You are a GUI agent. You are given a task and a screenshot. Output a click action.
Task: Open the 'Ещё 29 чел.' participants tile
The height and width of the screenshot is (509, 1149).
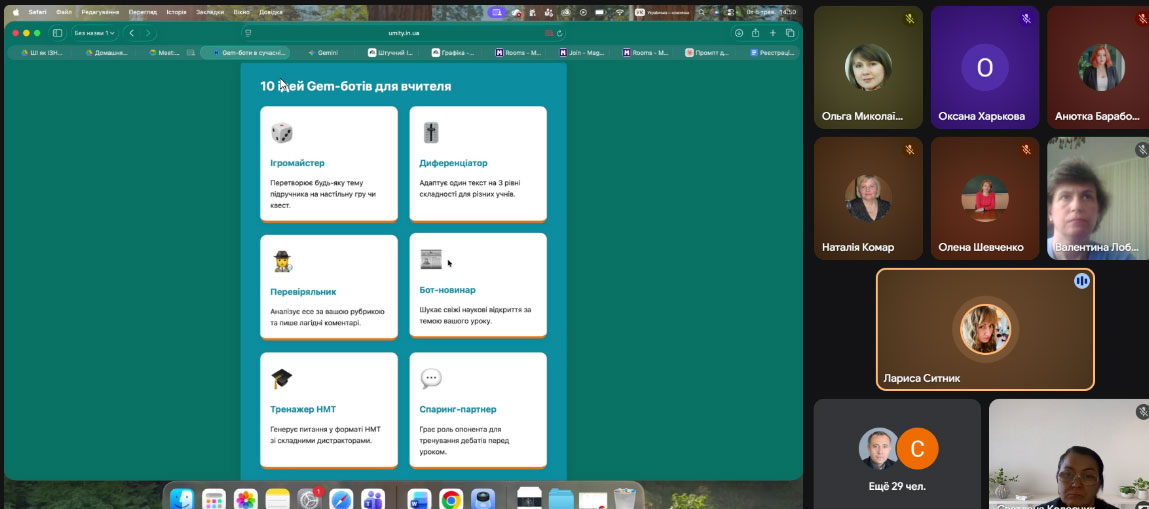(x=897, y=454)
